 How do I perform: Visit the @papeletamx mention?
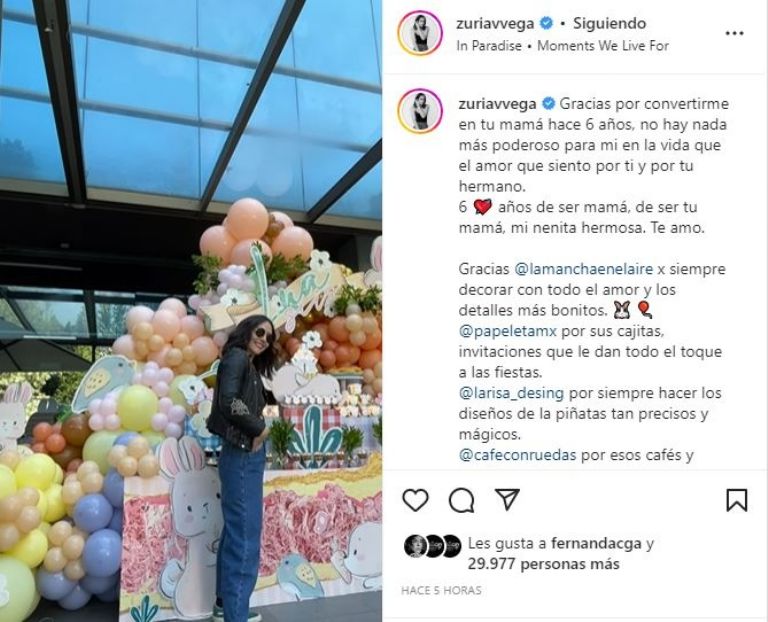tap(508, 331)
